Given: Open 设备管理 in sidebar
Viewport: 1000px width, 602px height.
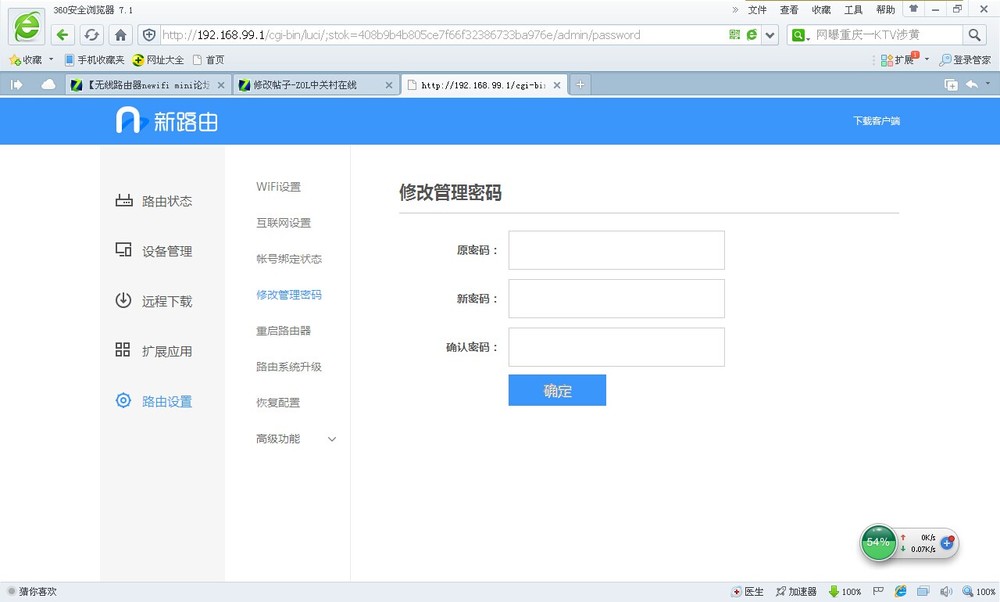Looking at the screenshot, I should pos(154,251).
